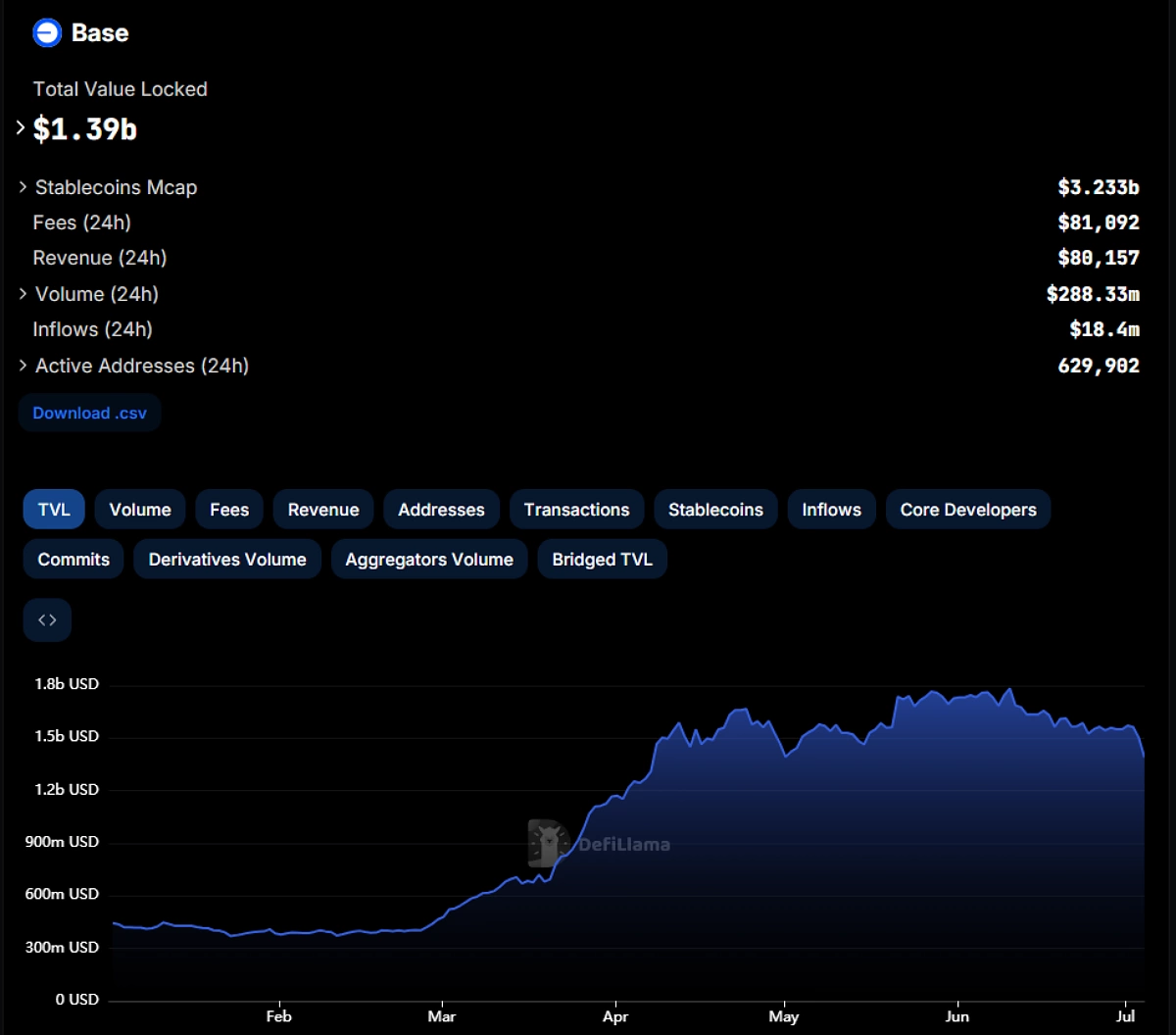The height and width of the screenshot is (1035, 1176).
Task: Enable the Aggregators Volume series
Action: coord(429,560)
